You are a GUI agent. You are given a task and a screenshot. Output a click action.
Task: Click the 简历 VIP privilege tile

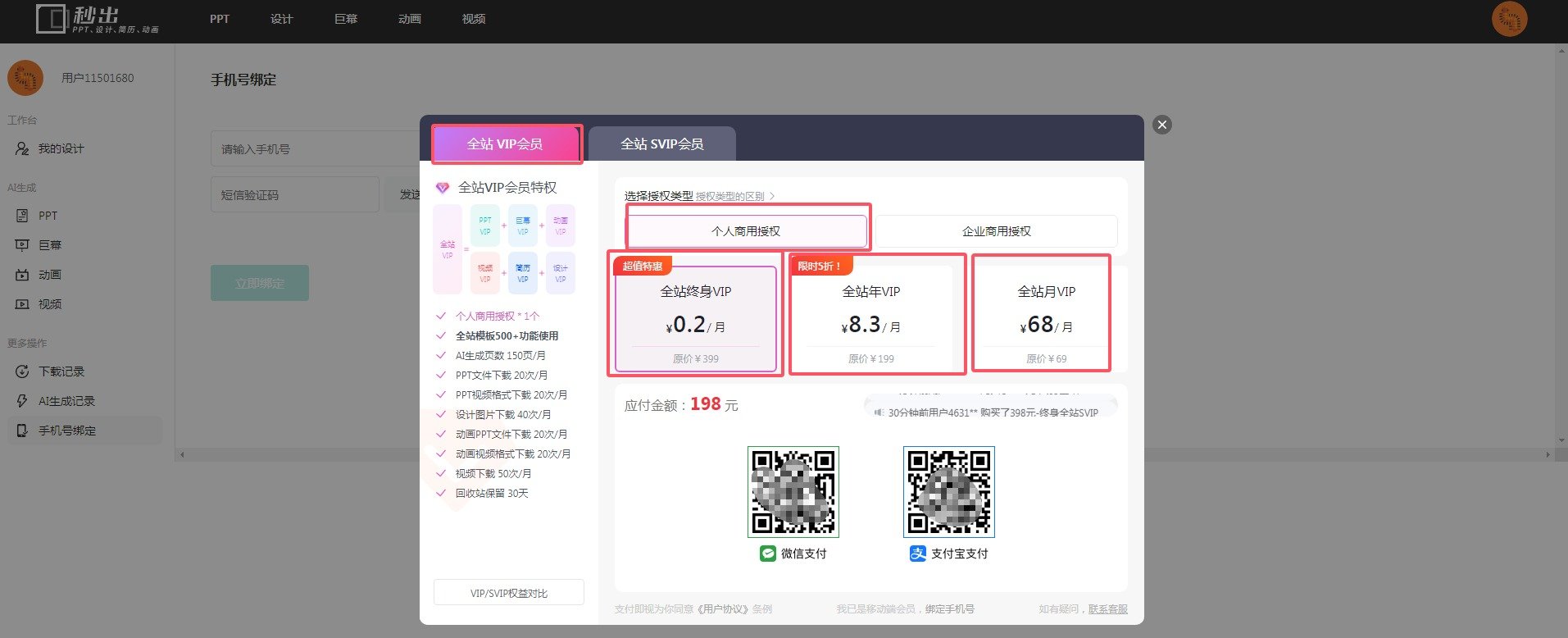pyautogui.click(x=523, y=273)
